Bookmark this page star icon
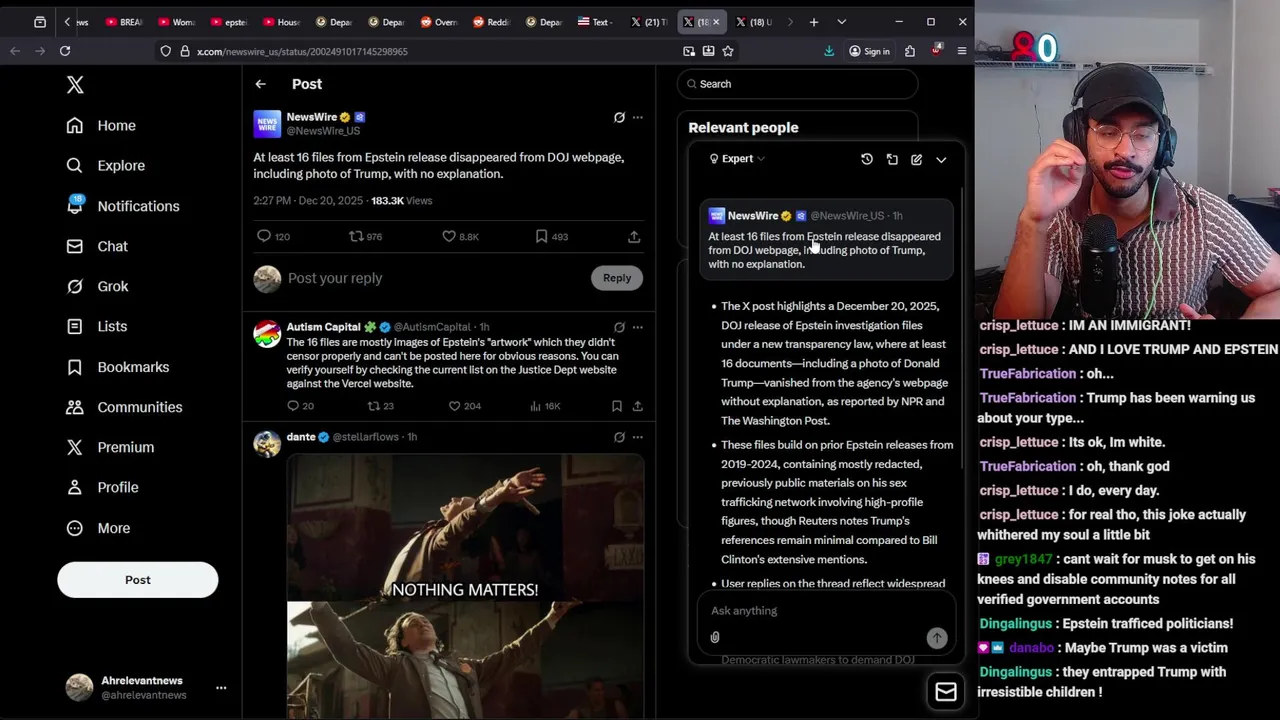This screenshot has height=720, width=1280. point(728,51)
